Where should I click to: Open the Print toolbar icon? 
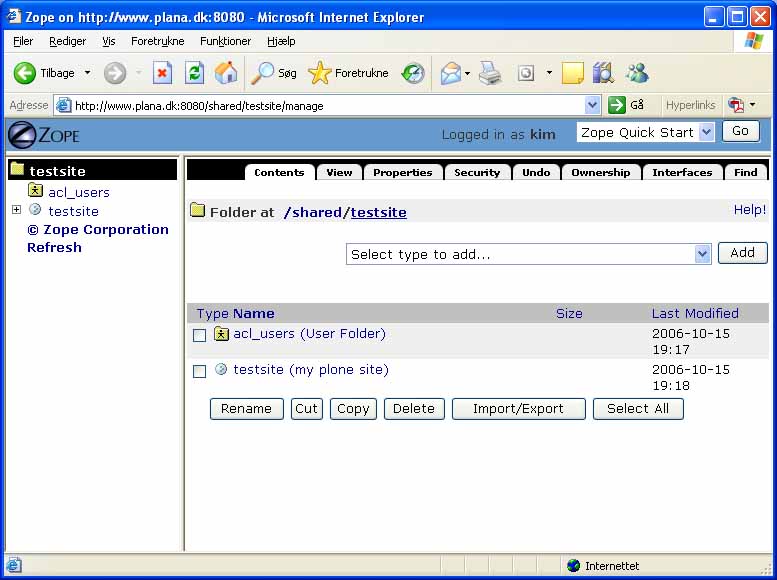coord(489,73)
